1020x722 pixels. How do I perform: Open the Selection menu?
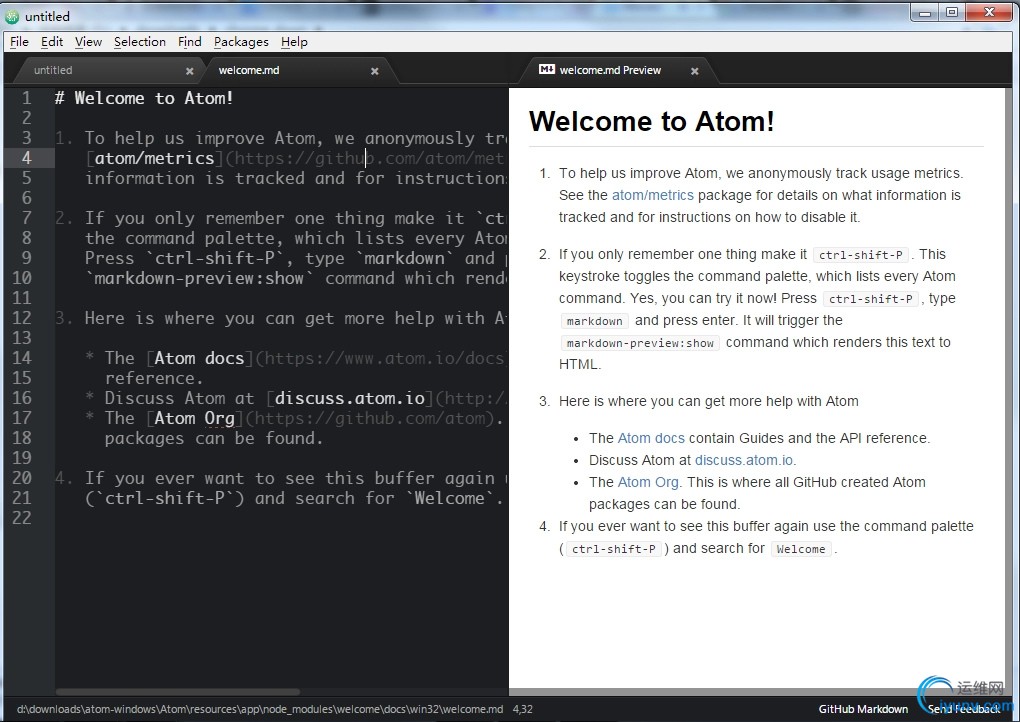click(x=140, y=42)
